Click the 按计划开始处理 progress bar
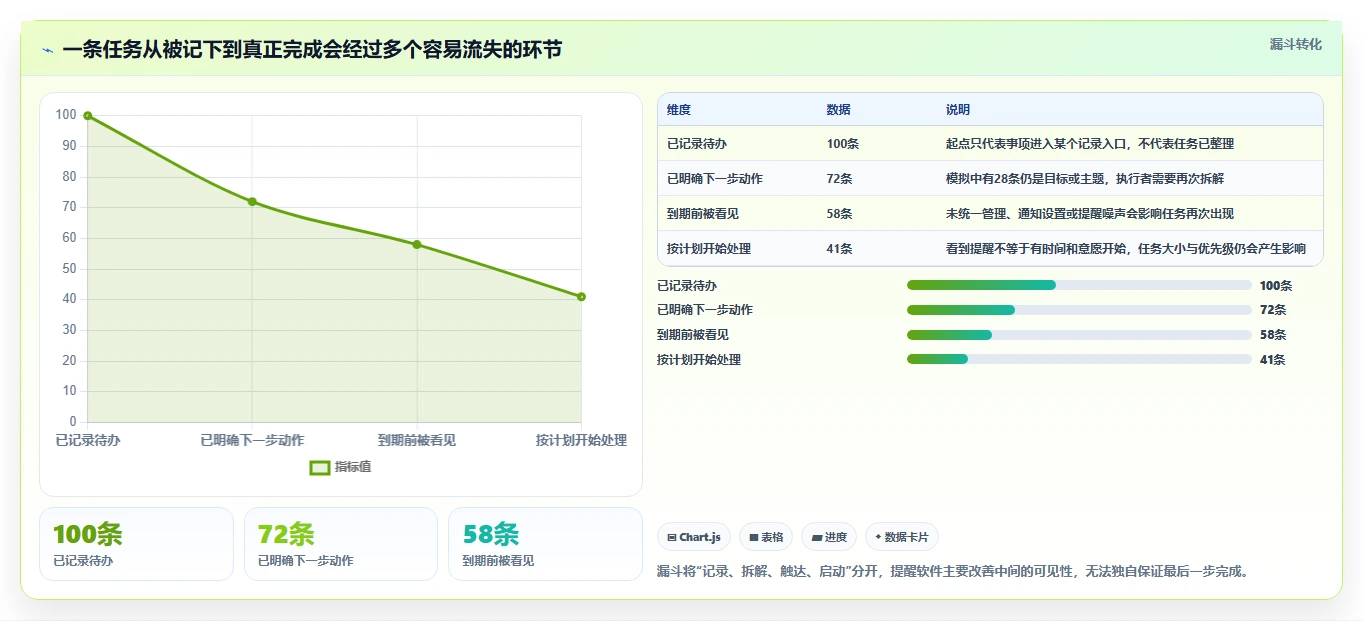The image size is (1363, 621). click(1079, 359)
